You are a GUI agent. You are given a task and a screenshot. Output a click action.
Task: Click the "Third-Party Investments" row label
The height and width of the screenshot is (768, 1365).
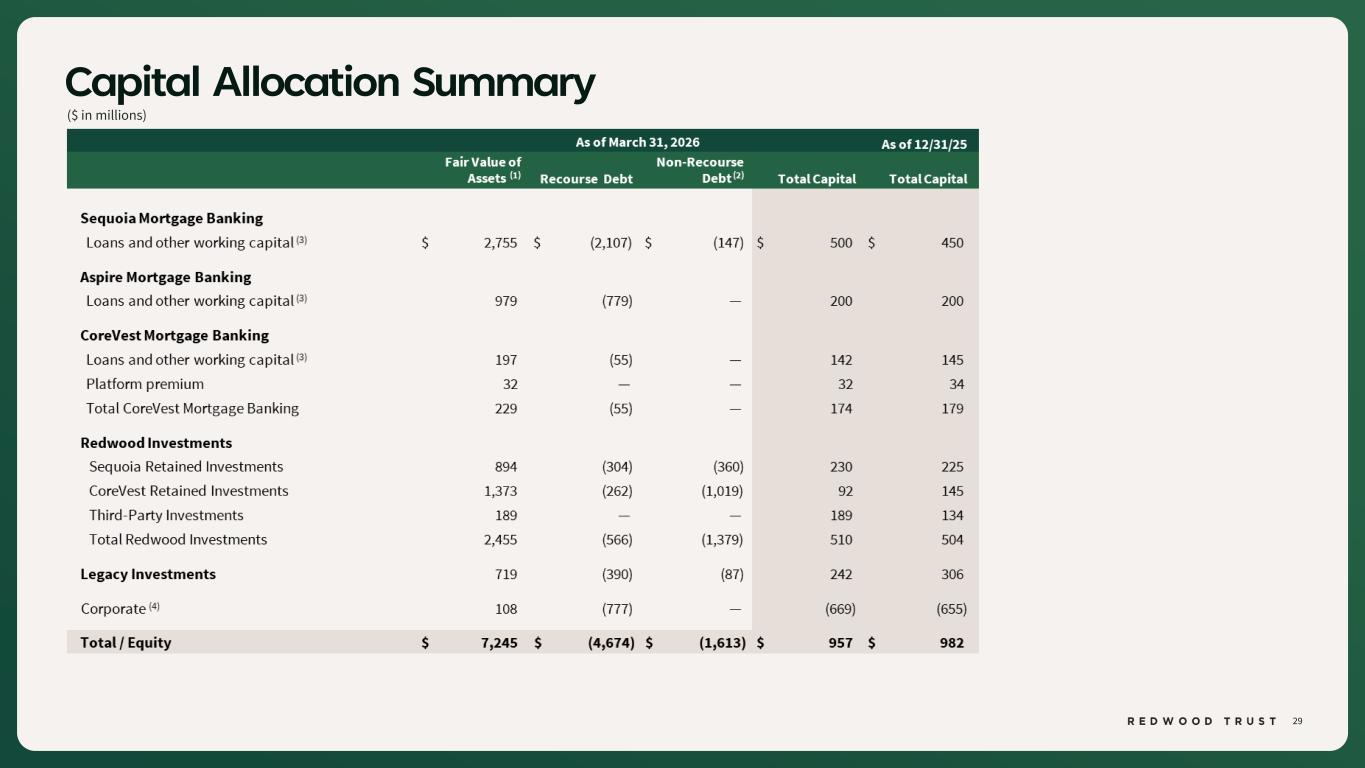(x=166, y=515)
